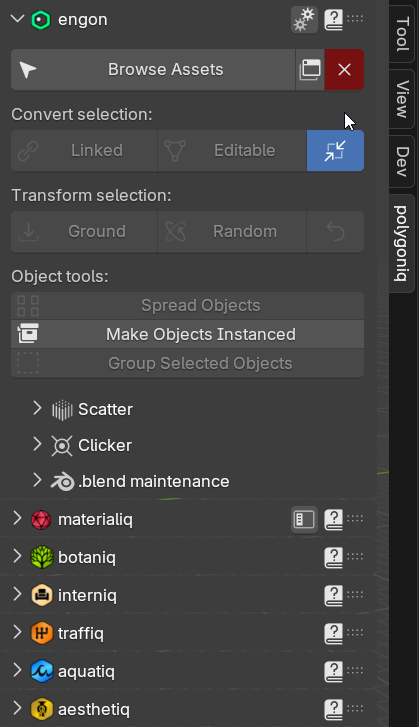
Task: Click Make Objects Instanced
Action: pos(187,334)
